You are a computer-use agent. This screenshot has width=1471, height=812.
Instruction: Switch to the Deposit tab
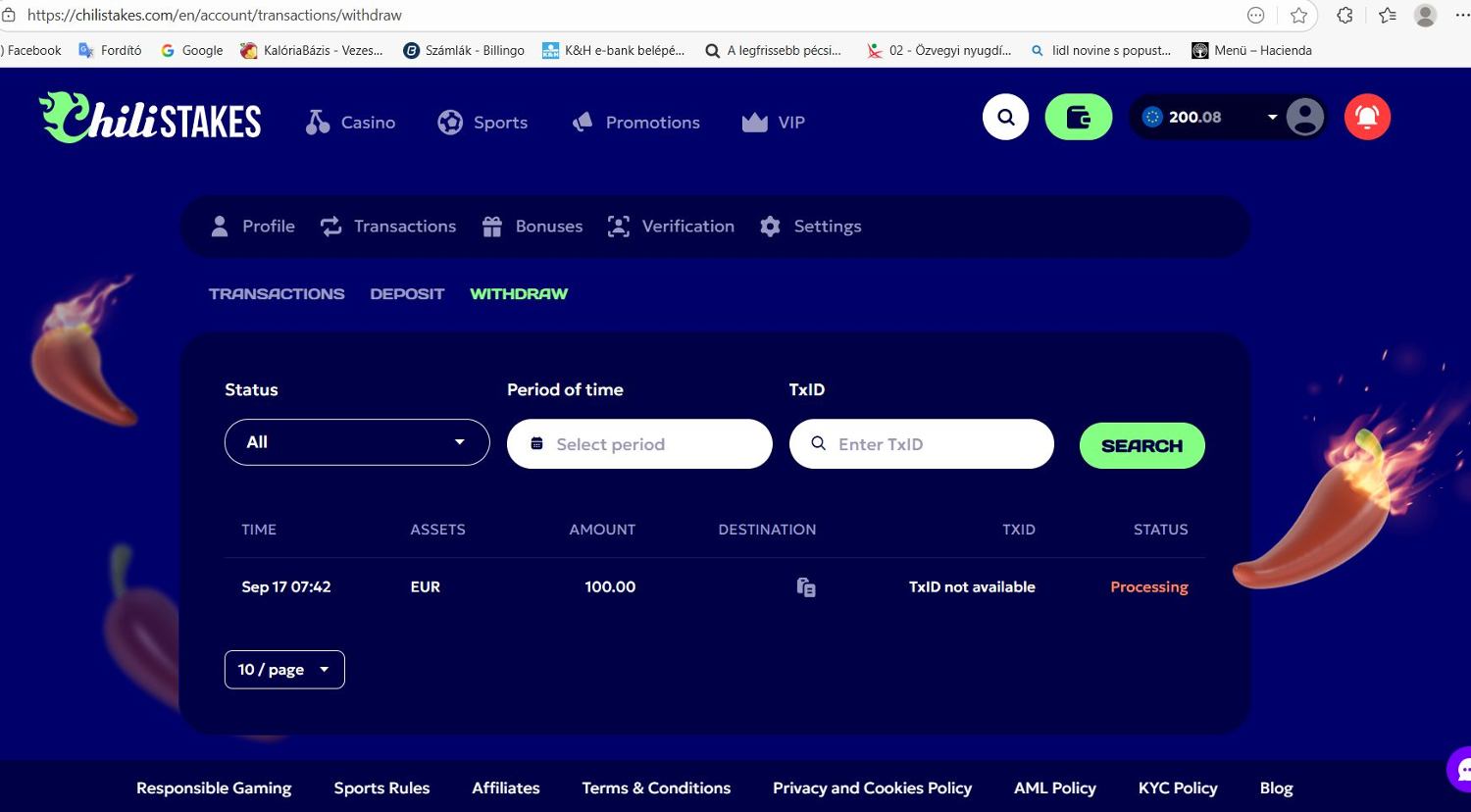407,294
